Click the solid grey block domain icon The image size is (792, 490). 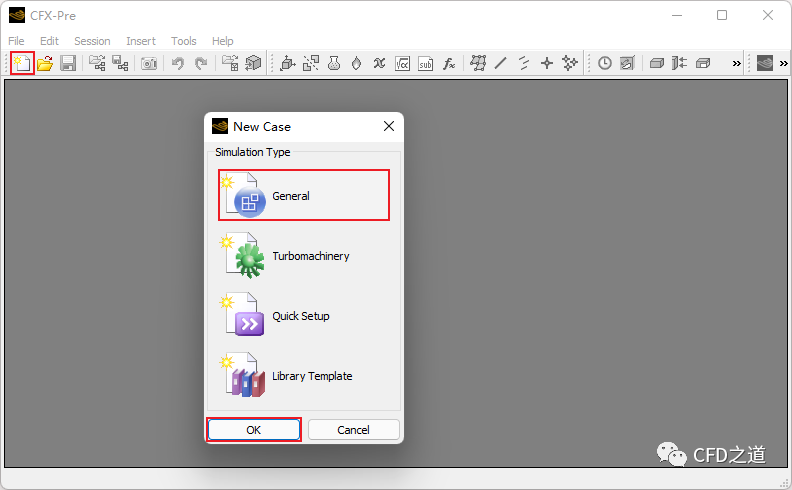point(657,63)
